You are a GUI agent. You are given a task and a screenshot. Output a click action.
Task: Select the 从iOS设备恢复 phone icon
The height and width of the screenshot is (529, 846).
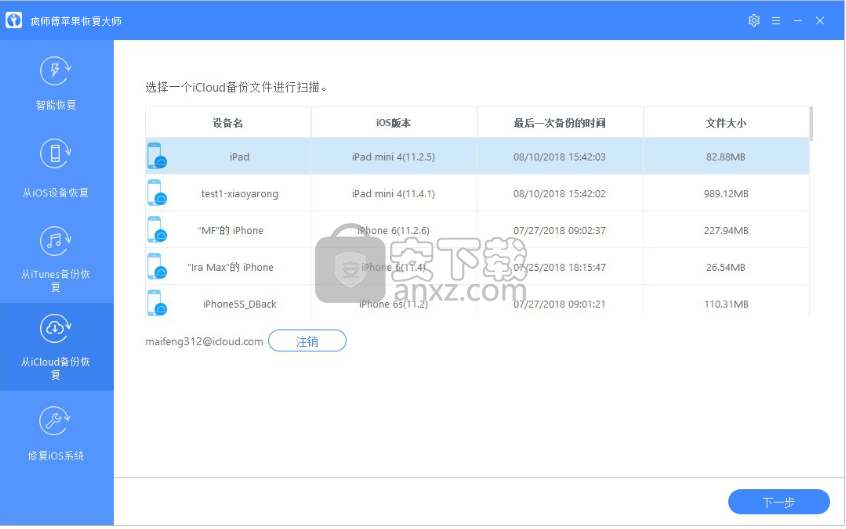coord(56,153)
